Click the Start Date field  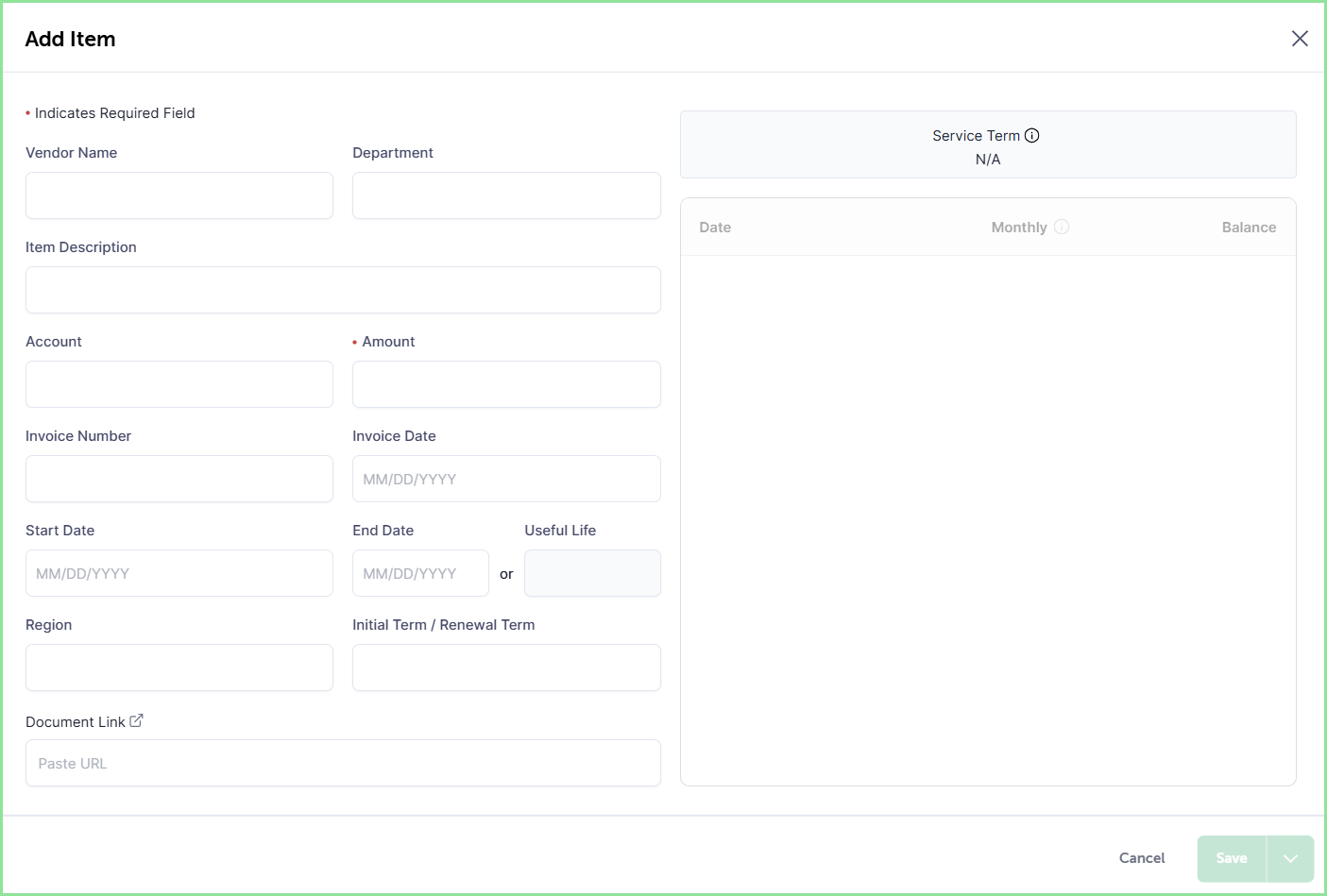point(179,573)
